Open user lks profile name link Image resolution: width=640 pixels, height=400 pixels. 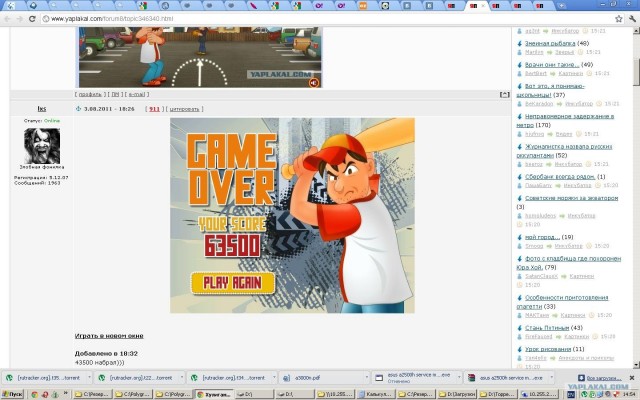pos(42,109)
